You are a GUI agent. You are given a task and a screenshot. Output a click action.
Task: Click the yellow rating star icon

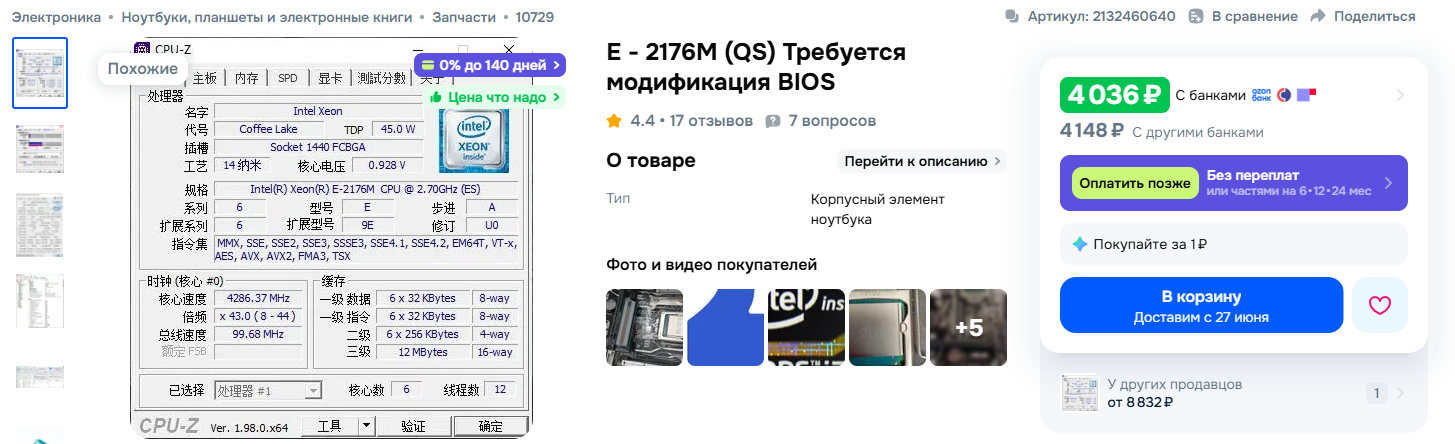tap(614, 121)
